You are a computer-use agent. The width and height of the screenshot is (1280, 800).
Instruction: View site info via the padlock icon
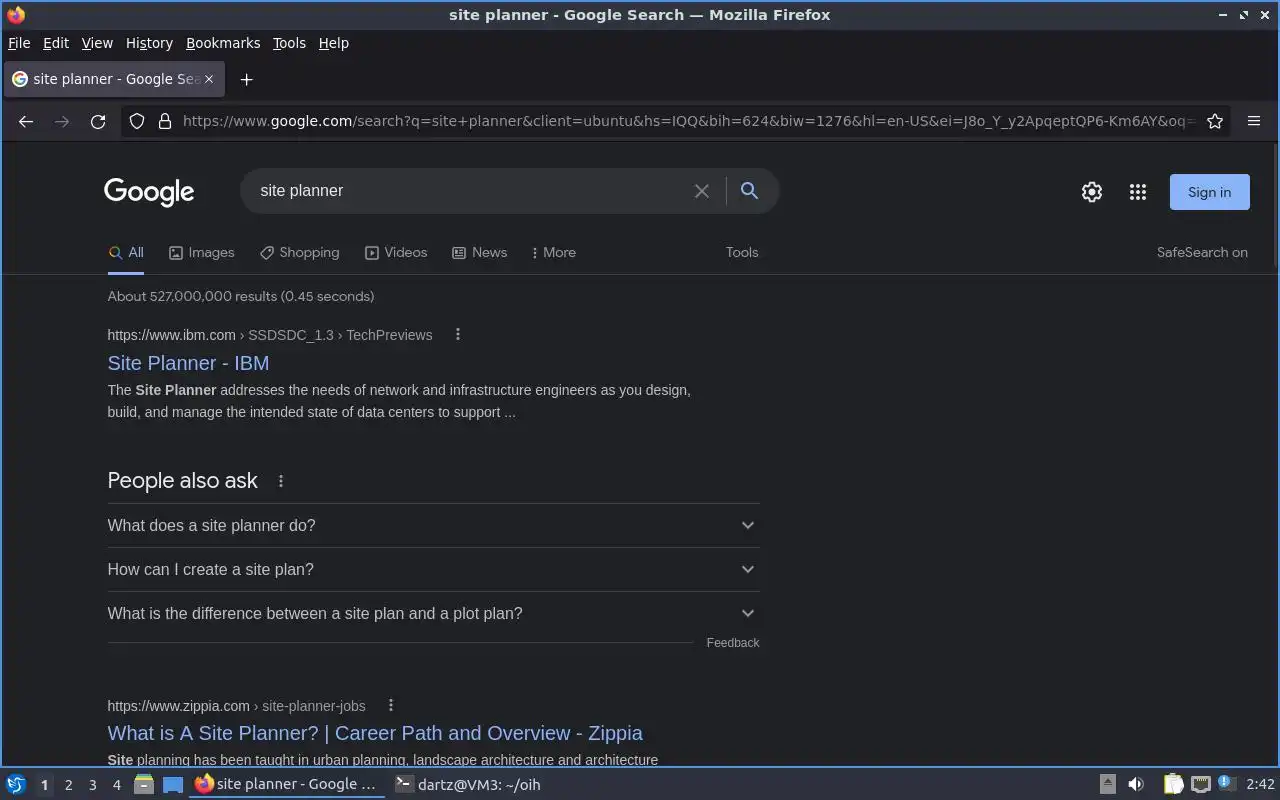[164, 121]
